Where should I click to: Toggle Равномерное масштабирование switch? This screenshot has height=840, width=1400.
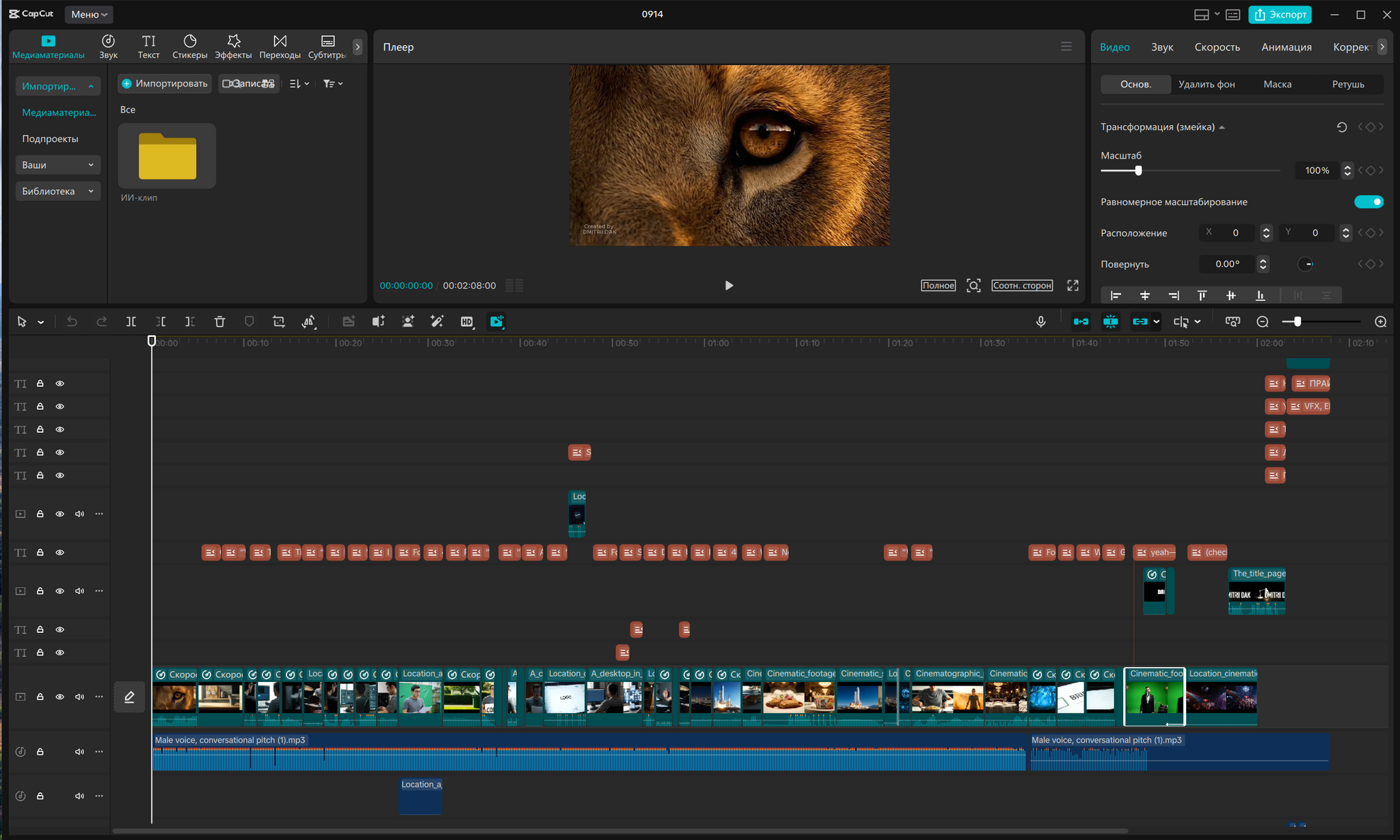(x=1368, y=202)
